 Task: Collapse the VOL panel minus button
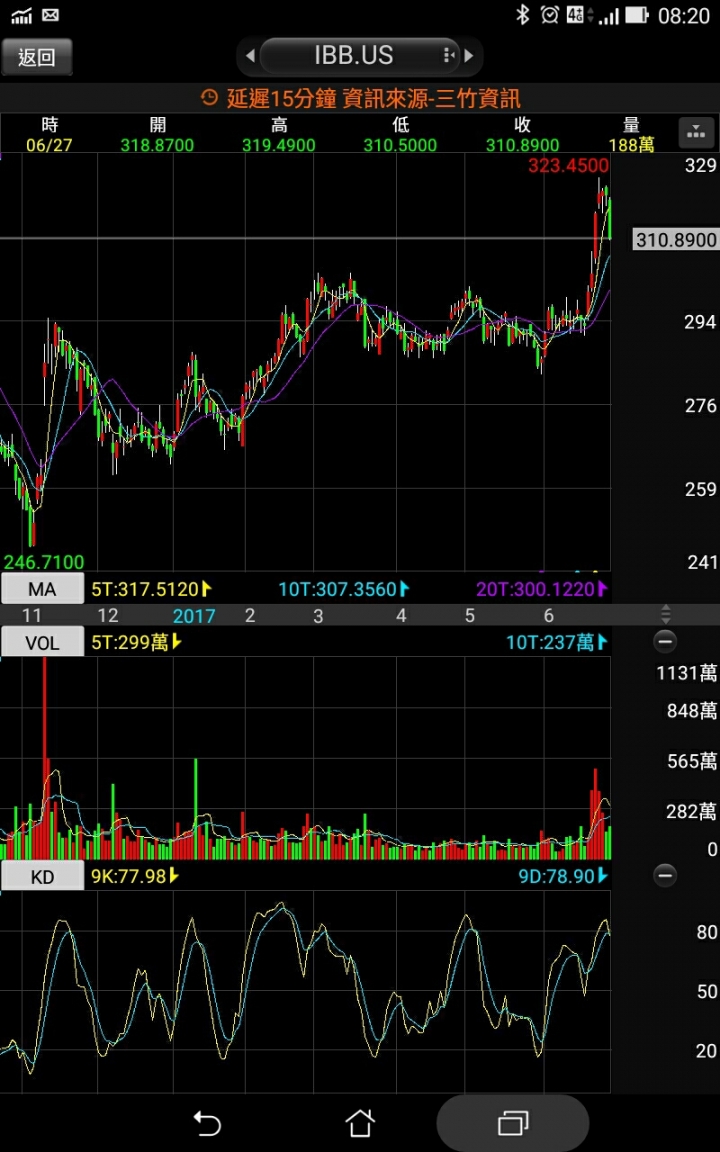pyautogui.click(x=666, y=642)
